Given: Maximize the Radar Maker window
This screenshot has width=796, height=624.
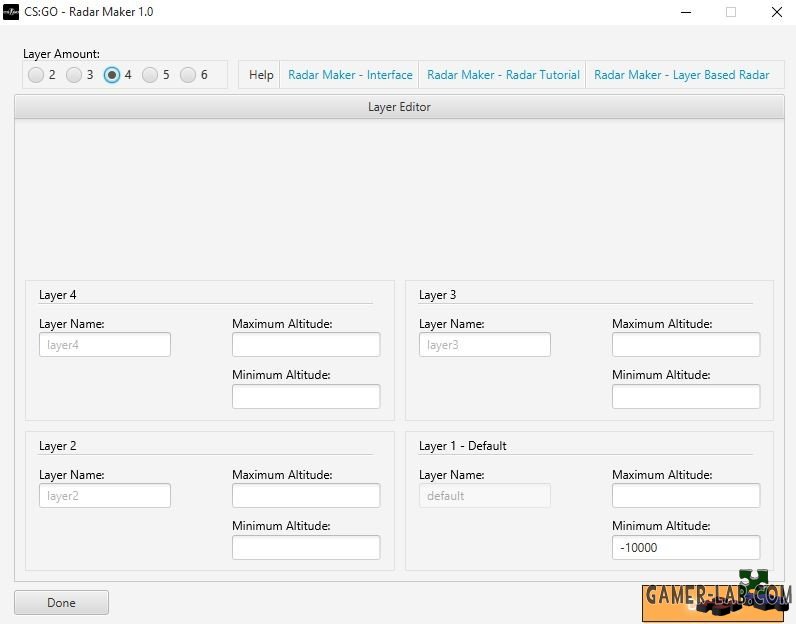Looking at the screenshot, I should point(731,12).
